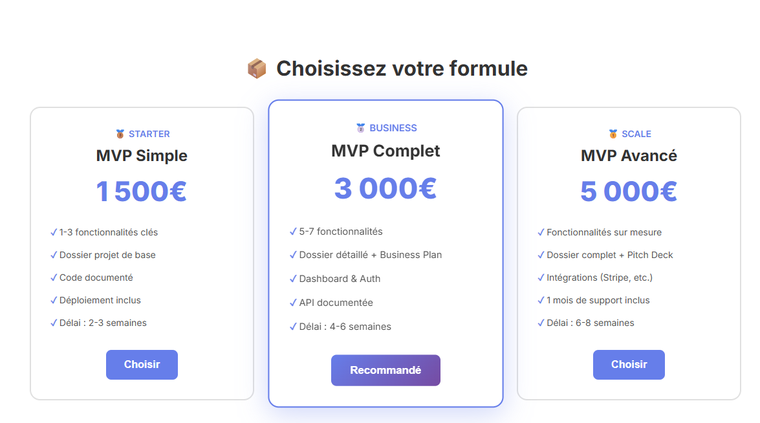Select the 5 000€ price
This screenshot has width=760, height=423.
pyautogui.click(x=628, y=191)
